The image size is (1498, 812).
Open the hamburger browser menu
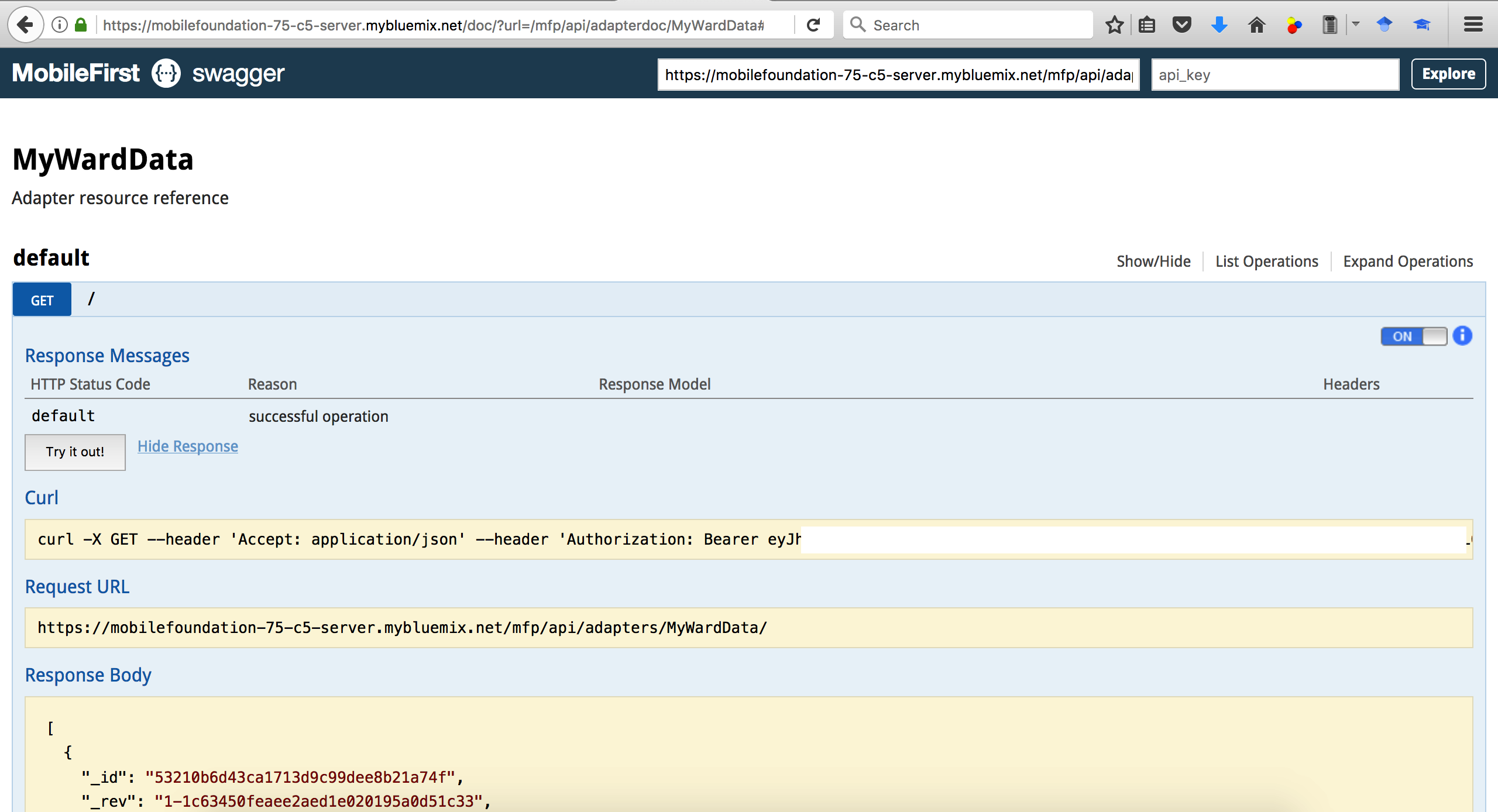point(1473,25)
